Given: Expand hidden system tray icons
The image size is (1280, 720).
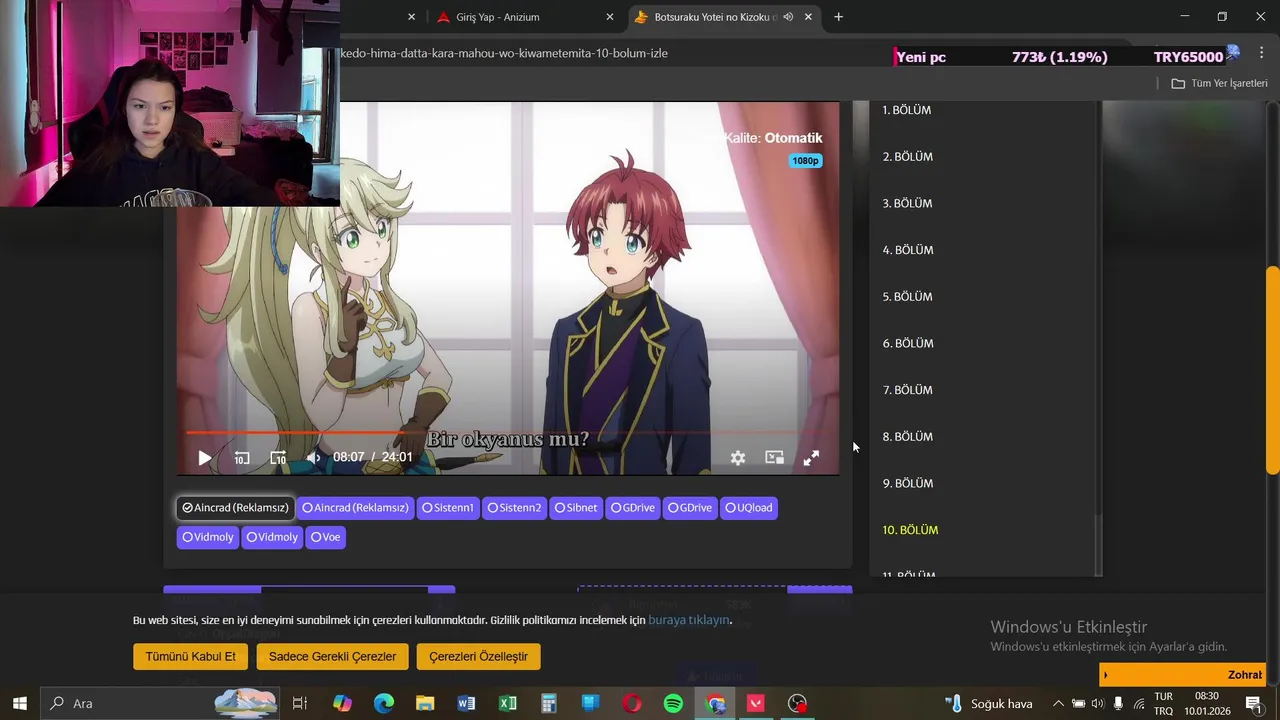Looking at the screenshot, I should 1058,704.
